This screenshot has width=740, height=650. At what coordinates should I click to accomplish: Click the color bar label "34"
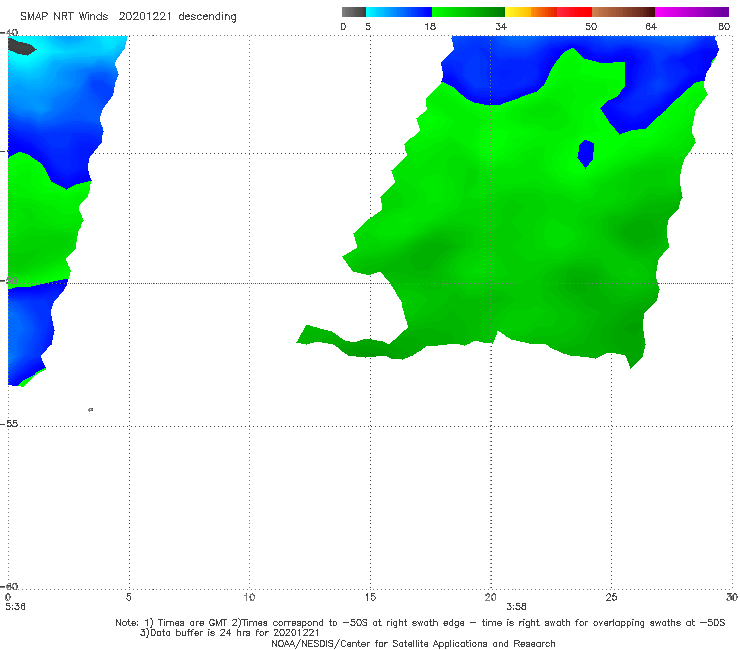pyautogui.click(x=501, y=26)
